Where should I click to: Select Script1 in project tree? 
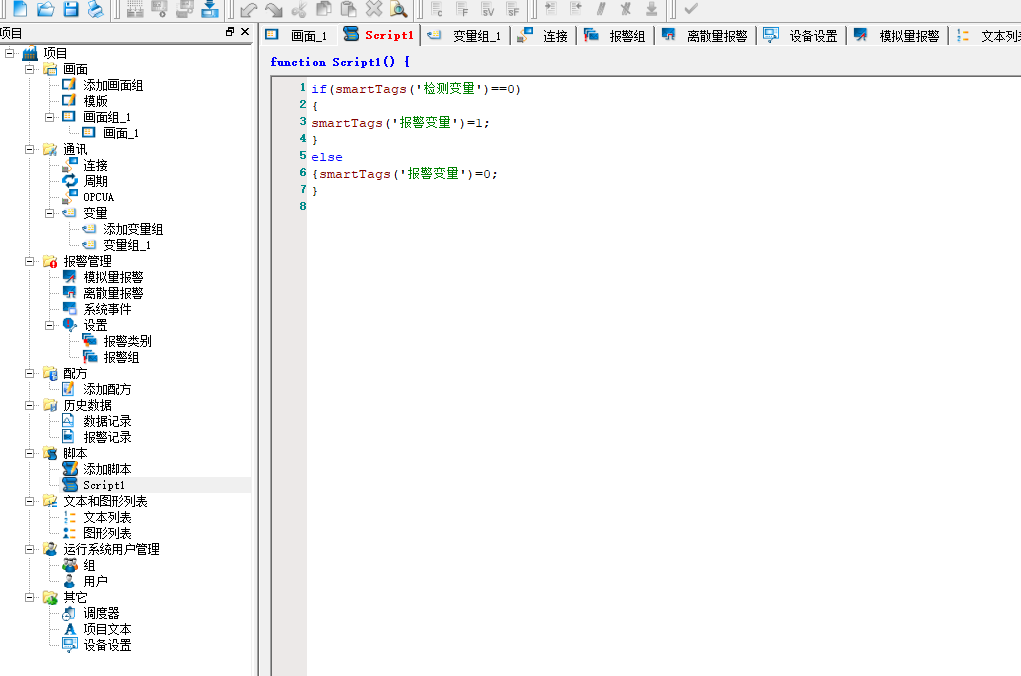(x=104, y=485)
